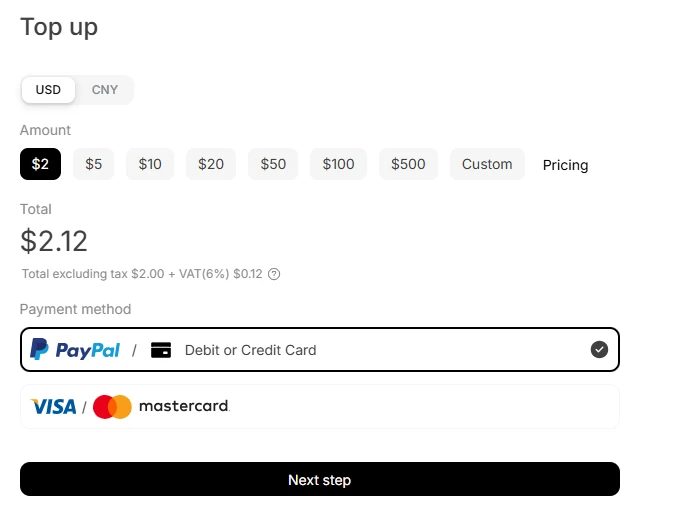Select the $2 amount option
This screenshot has width=687, height=511.
pos(40,164)
